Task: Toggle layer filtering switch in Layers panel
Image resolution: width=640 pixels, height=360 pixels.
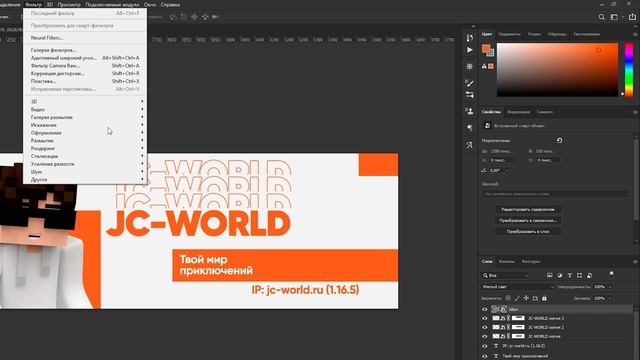Action: (x=611, y=273)
